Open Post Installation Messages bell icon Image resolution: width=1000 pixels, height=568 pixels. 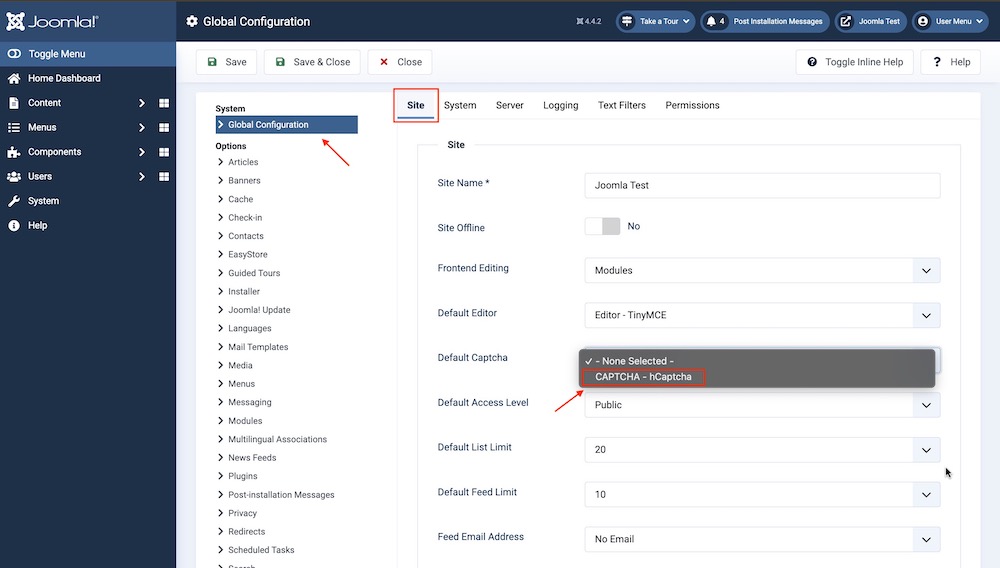(710, 21)
